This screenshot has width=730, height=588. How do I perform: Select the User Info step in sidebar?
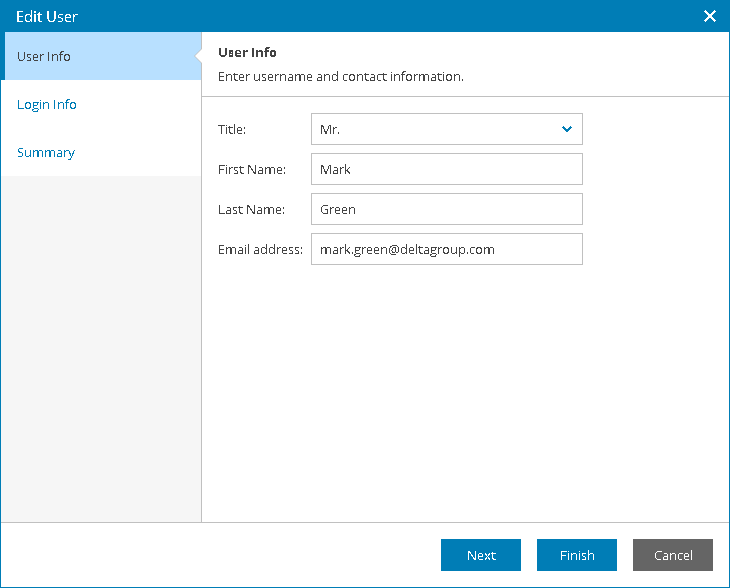pos(101,56)
